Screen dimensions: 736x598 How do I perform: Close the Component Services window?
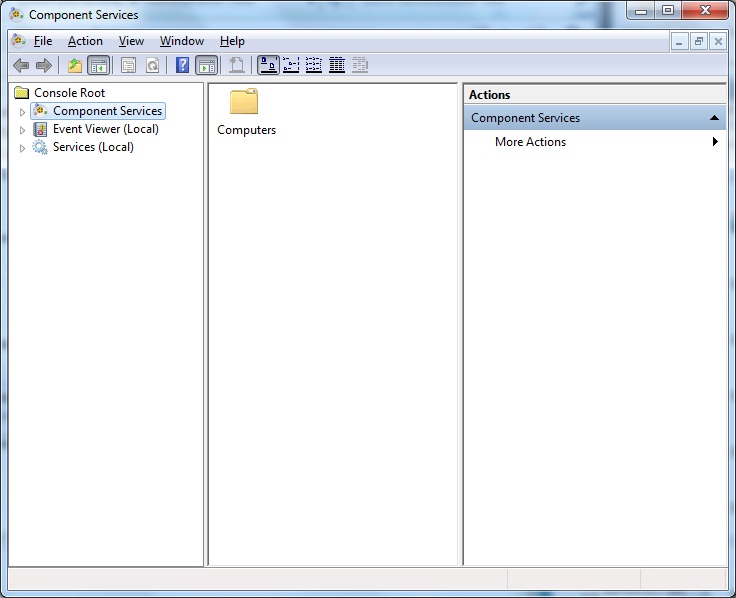tap(705, 11)
